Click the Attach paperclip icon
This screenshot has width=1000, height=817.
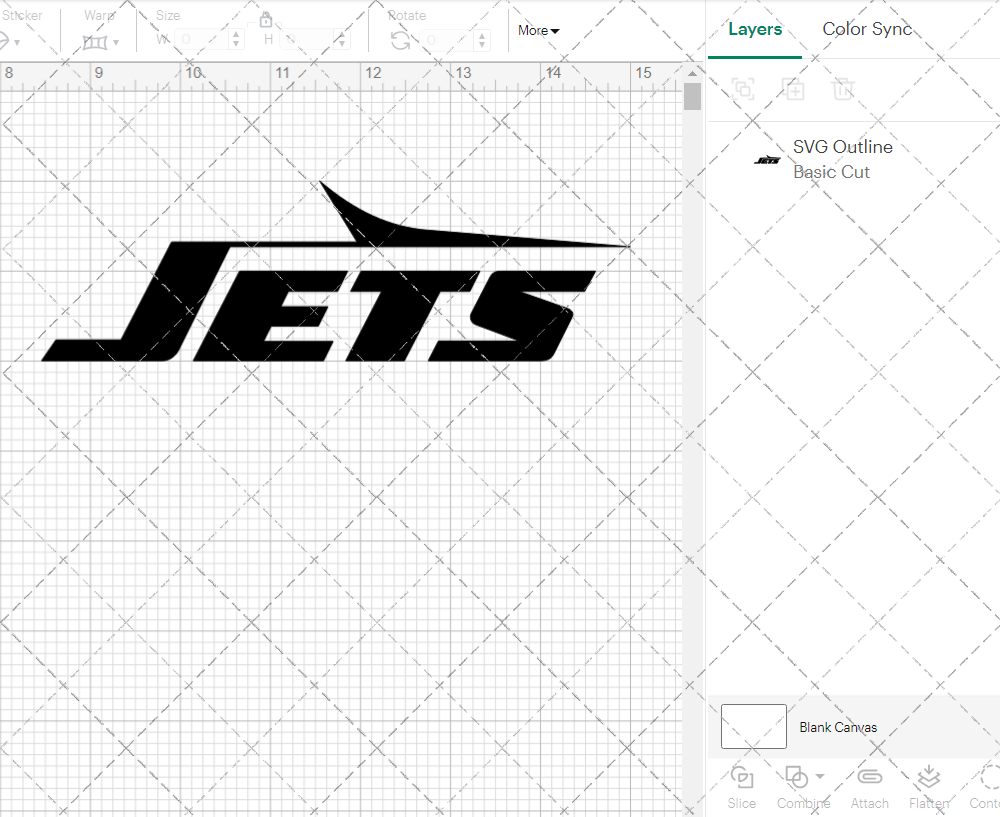tap(870, 778)
